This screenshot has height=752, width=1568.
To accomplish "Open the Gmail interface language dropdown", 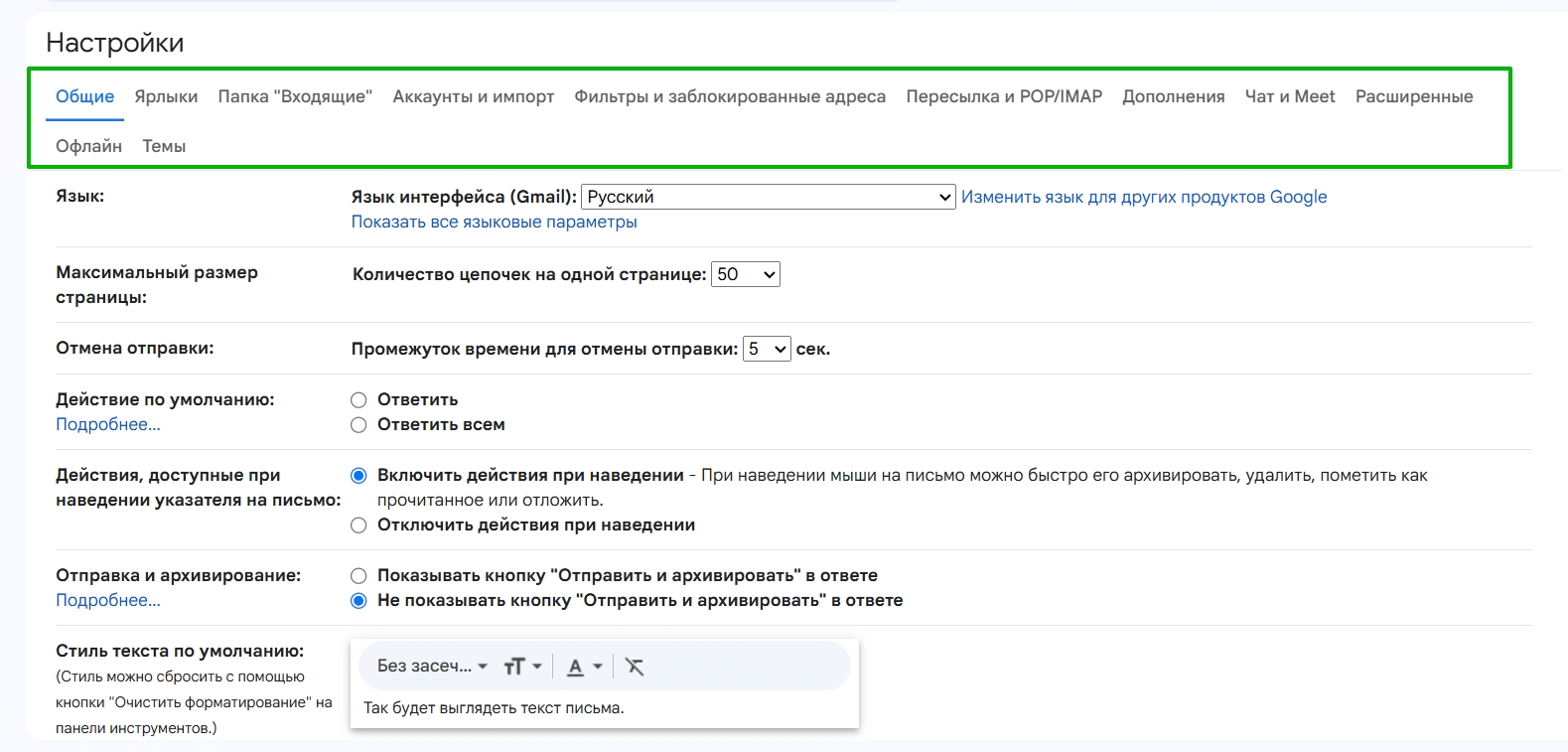I will point(768,197).
